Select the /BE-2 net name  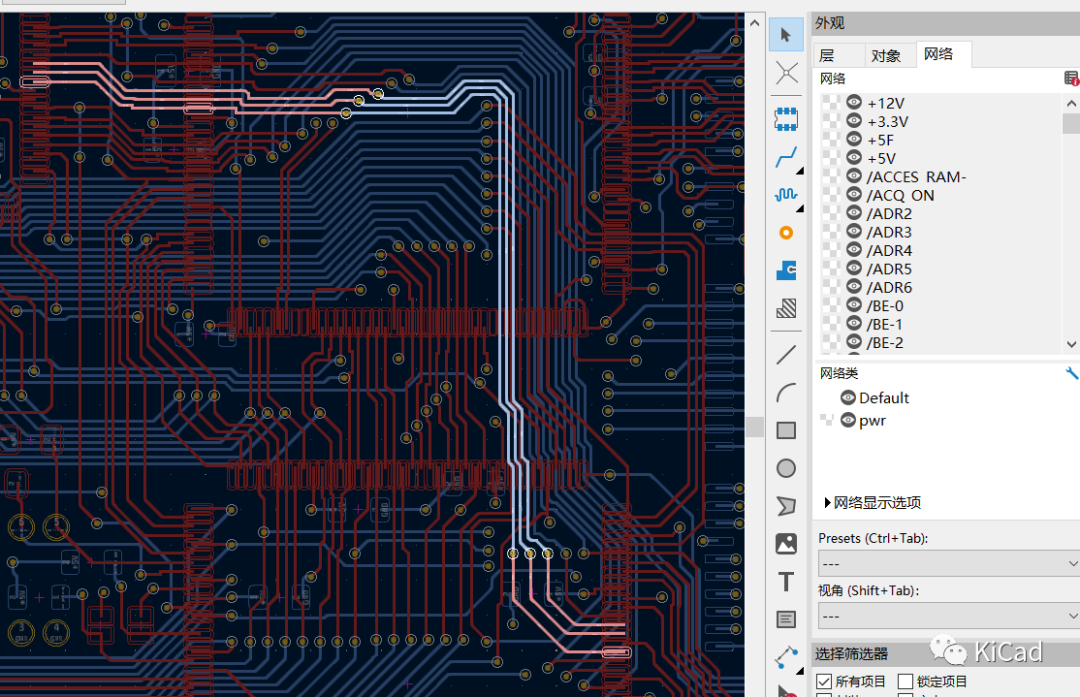coord(885,342)
